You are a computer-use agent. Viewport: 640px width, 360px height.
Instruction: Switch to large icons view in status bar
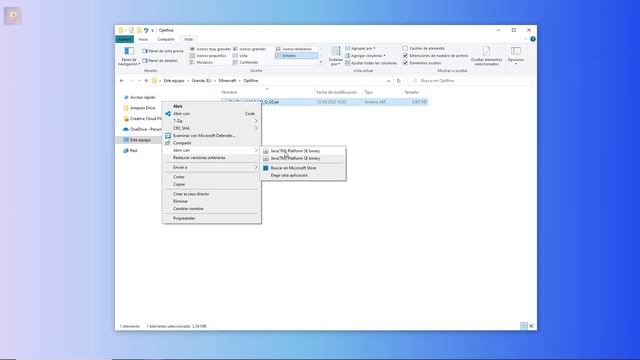pos(531,326)
